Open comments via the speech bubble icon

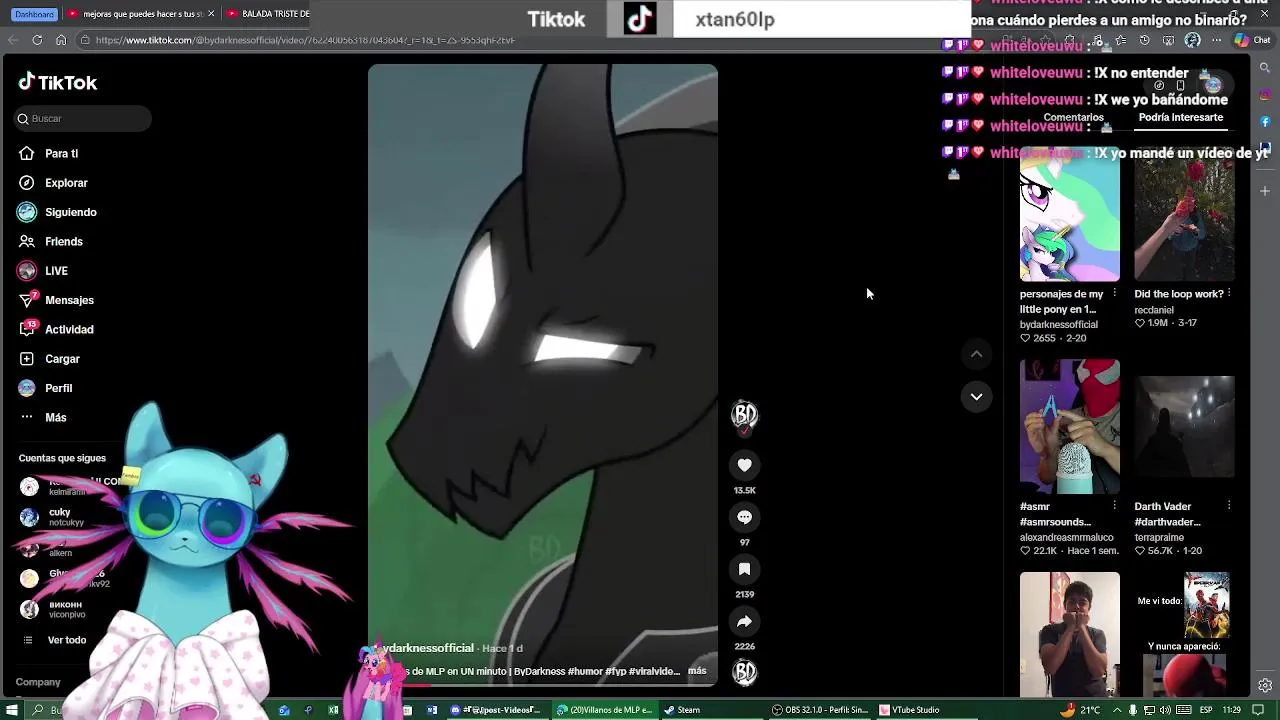point(744,517)
